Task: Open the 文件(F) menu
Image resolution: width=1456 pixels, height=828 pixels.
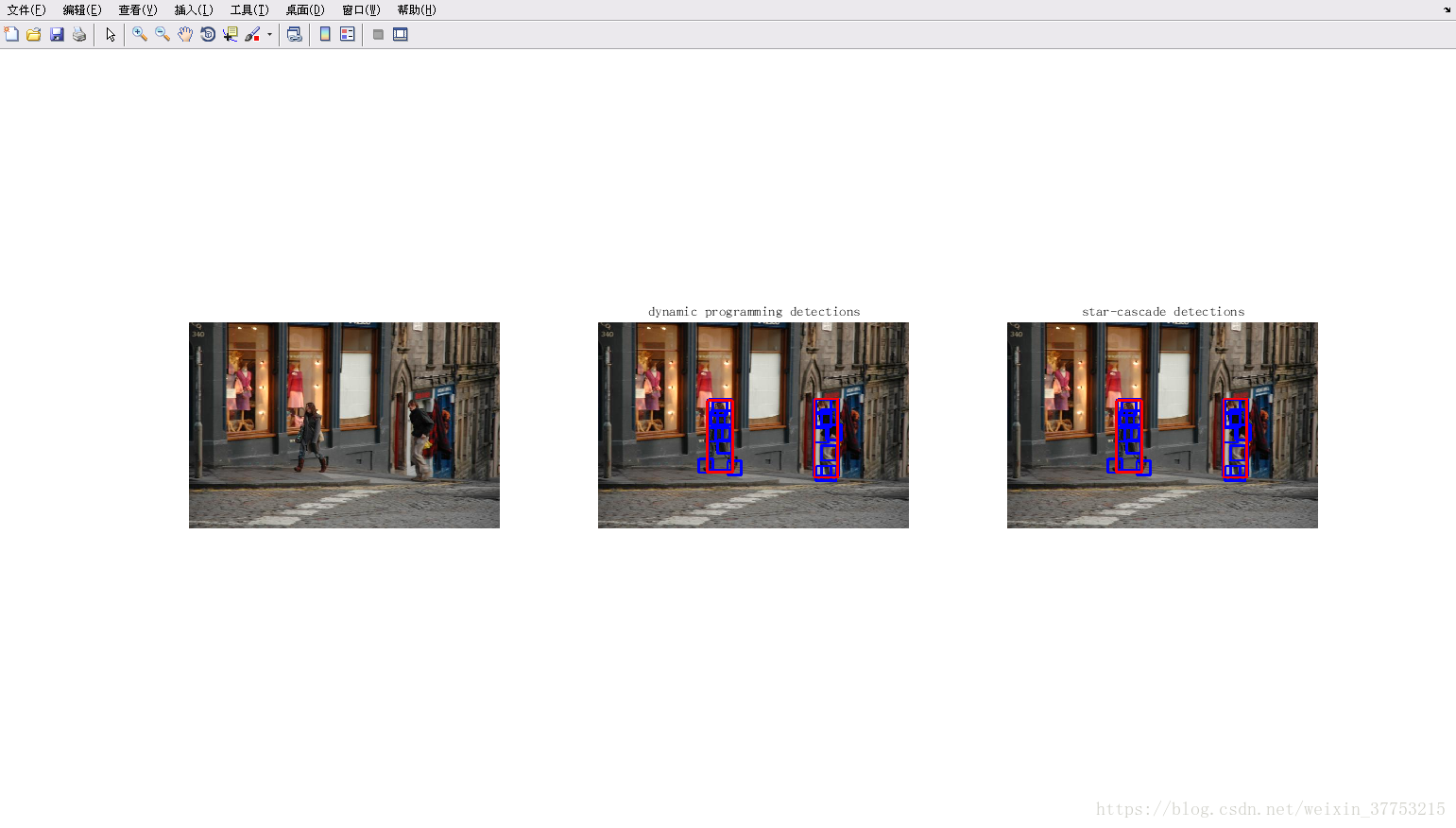Action: 26,10
